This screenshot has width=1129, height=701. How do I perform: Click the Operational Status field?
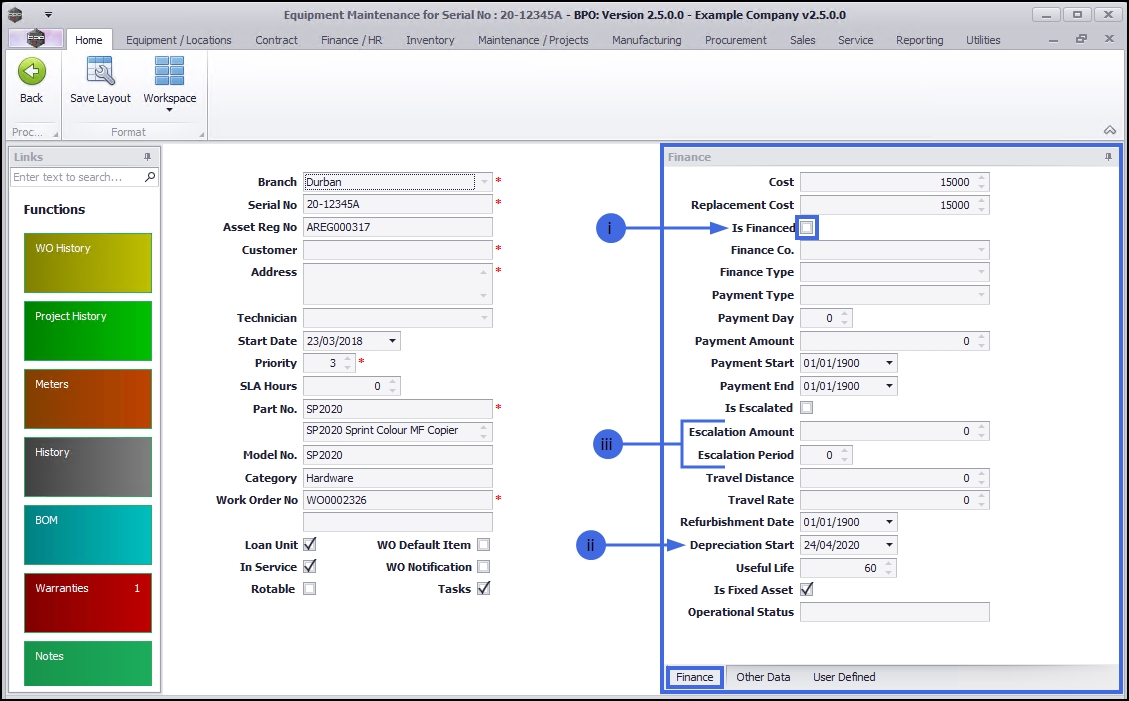pos(894,612)
